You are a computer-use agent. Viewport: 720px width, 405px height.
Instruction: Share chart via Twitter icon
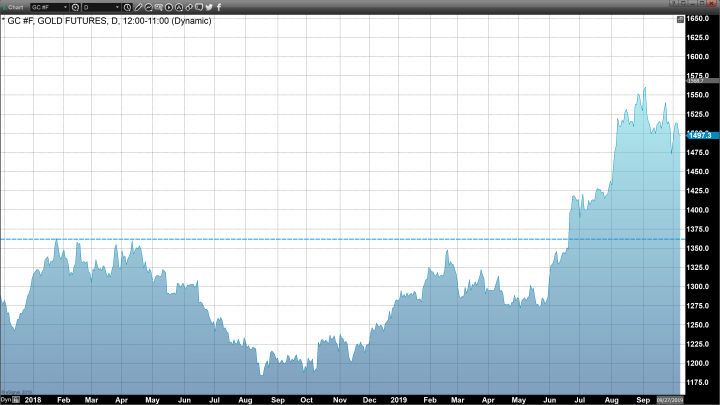pyautogui.click(x=209, y=7)
